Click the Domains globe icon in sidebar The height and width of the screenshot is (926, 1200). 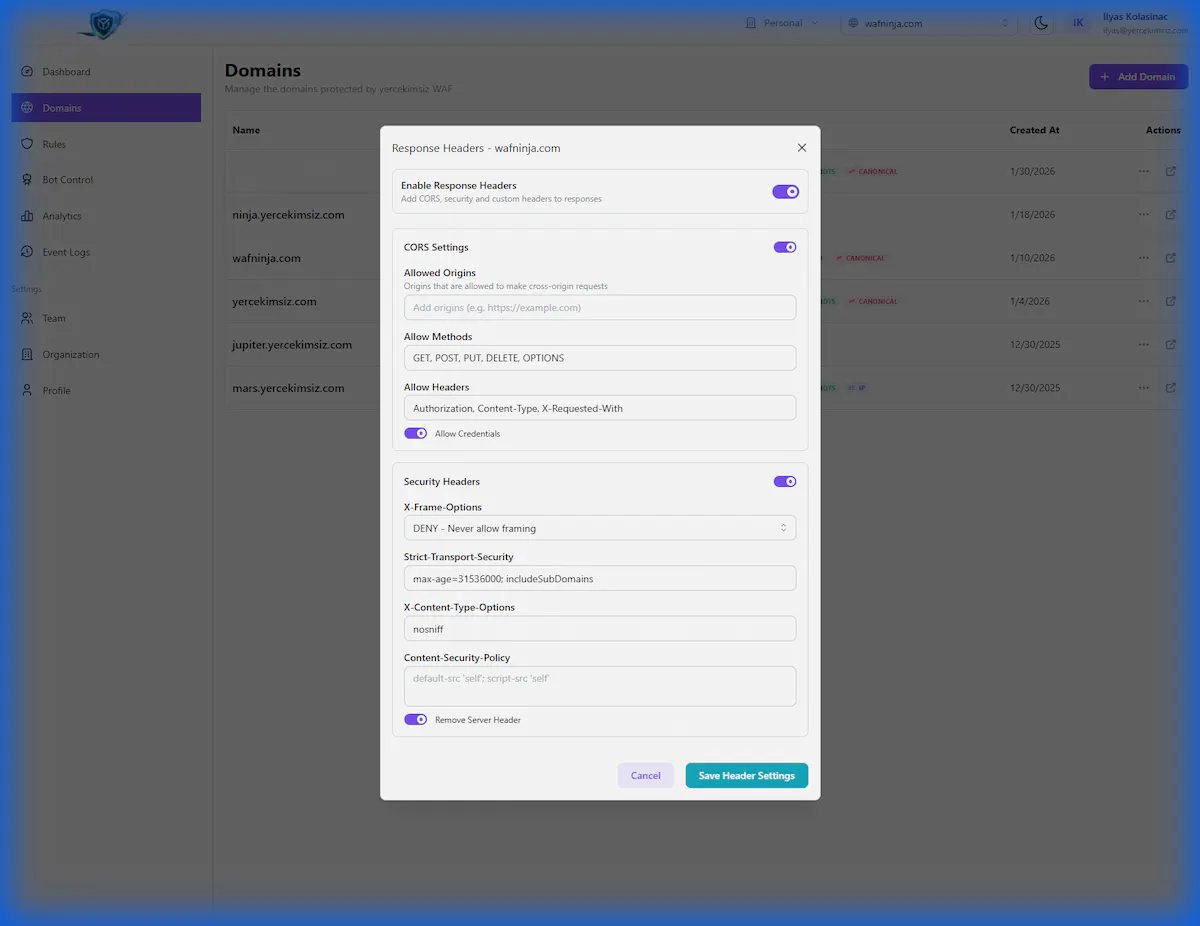[x=27, y=108]
